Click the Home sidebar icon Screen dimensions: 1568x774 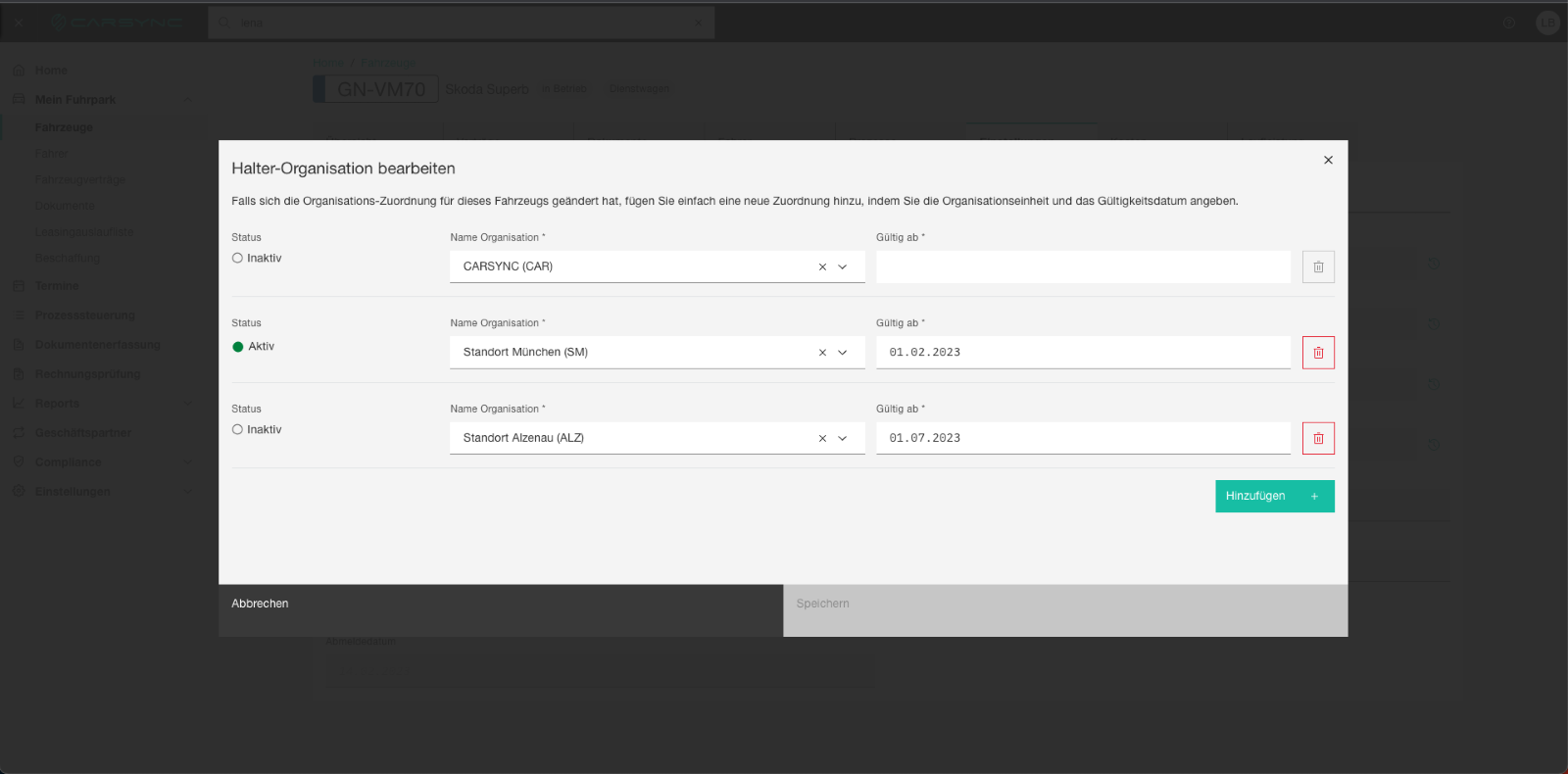coord(18,71)
